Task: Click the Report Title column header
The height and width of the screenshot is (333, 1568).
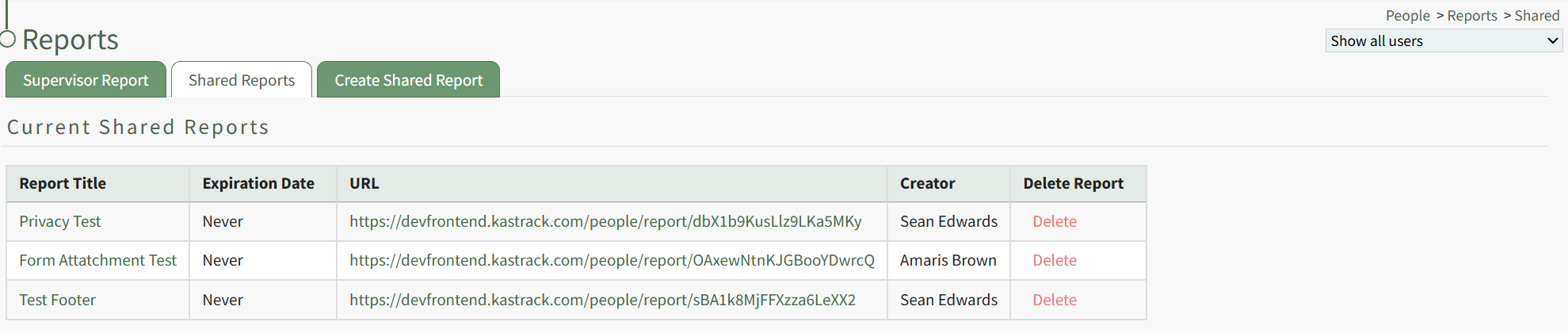Action: click(x=63, y=183)
